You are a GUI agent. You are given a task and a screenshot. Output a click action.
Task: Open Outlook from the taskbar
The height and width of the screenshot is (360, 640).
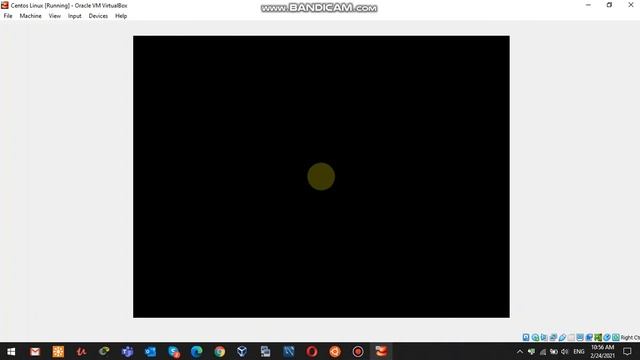click(150, 351)
